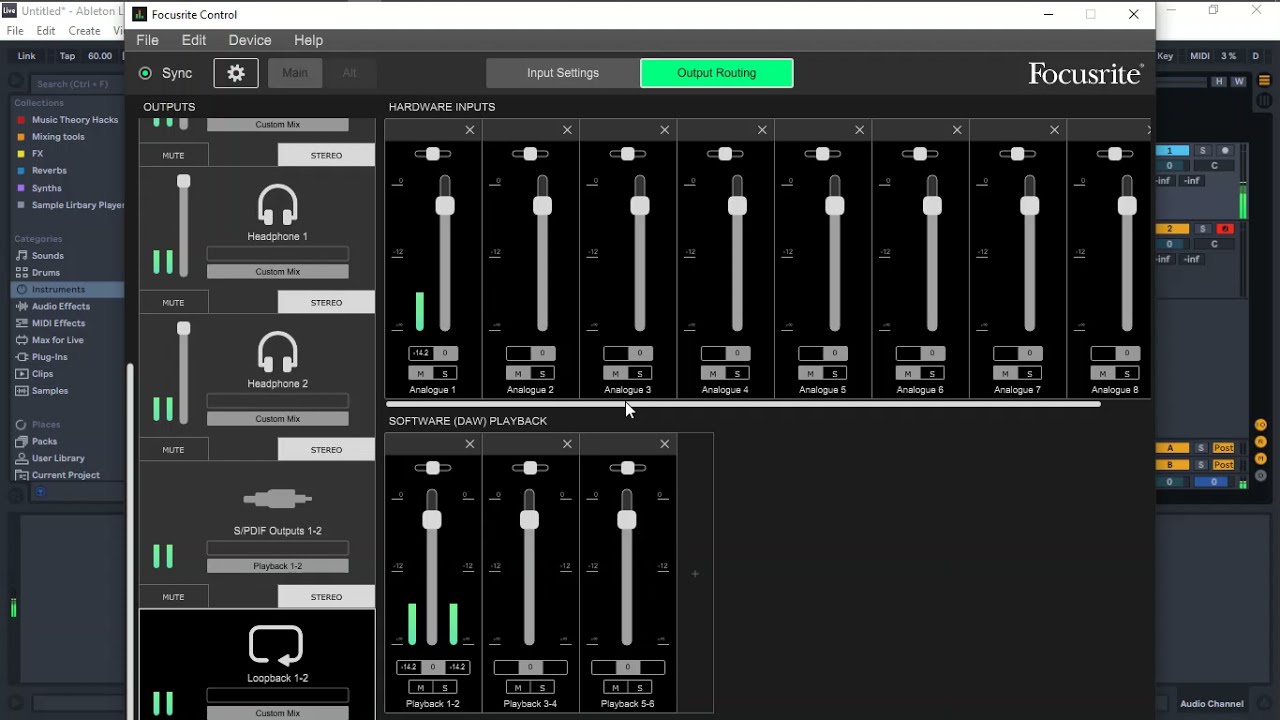This screenshot has height=720, width=1280.
Task: Open the Help menu in Focusrite Control
Action: click(x=308, y=40)
